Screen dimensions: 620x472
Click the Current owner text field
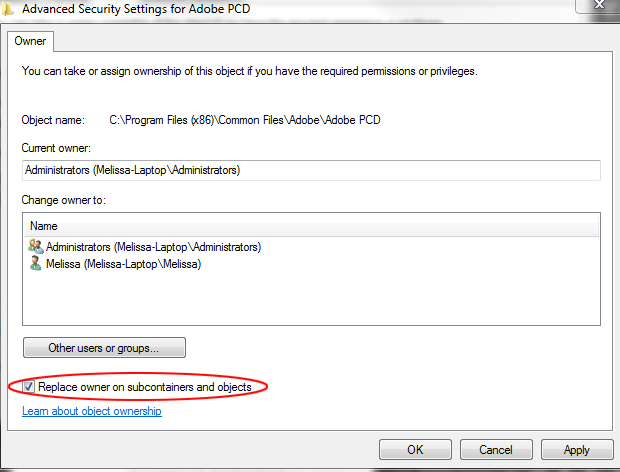(x=310, y=170)
